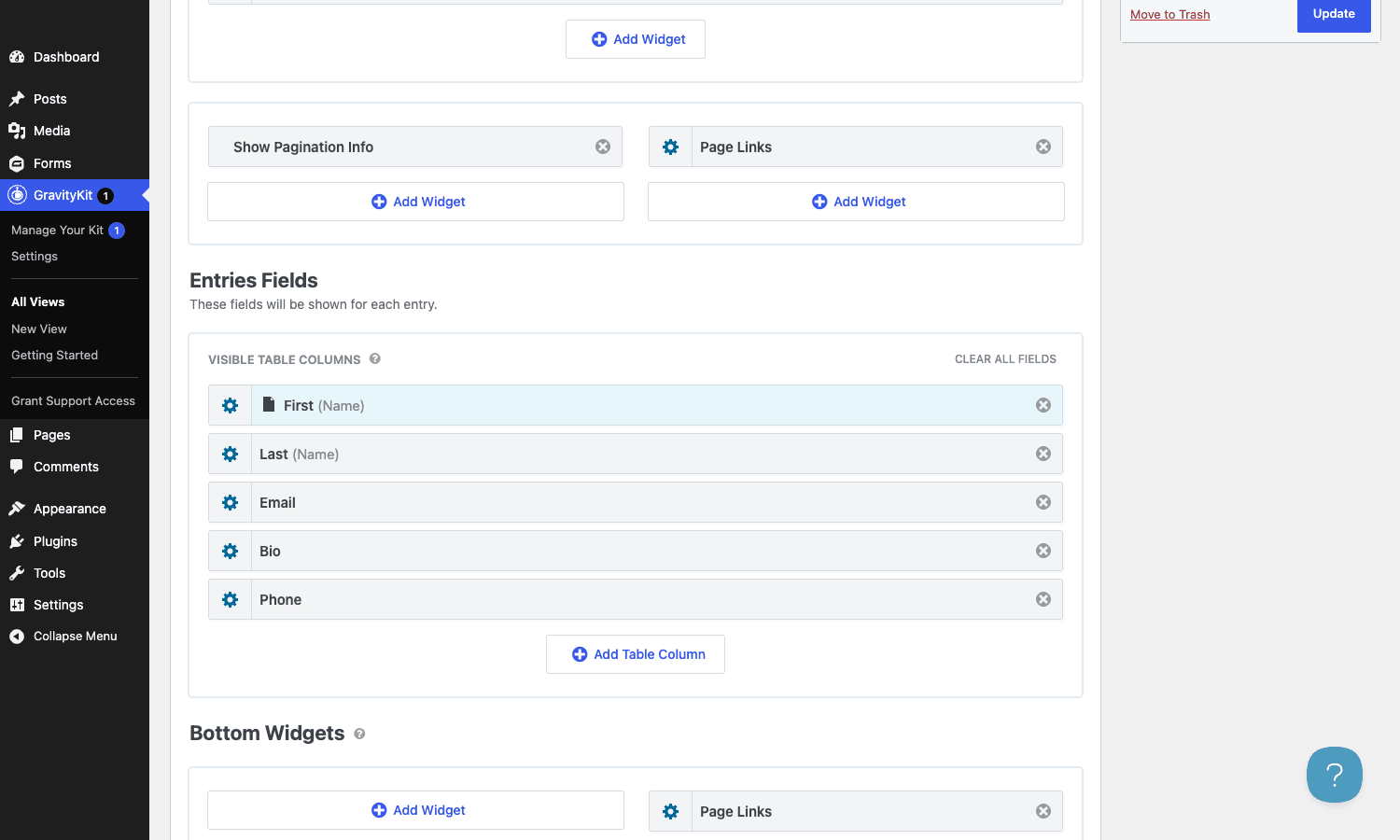Image resolution: width=1400 pixels, height=840 pixels.
Task: Open settings gear for Email column
Action: 230,502
